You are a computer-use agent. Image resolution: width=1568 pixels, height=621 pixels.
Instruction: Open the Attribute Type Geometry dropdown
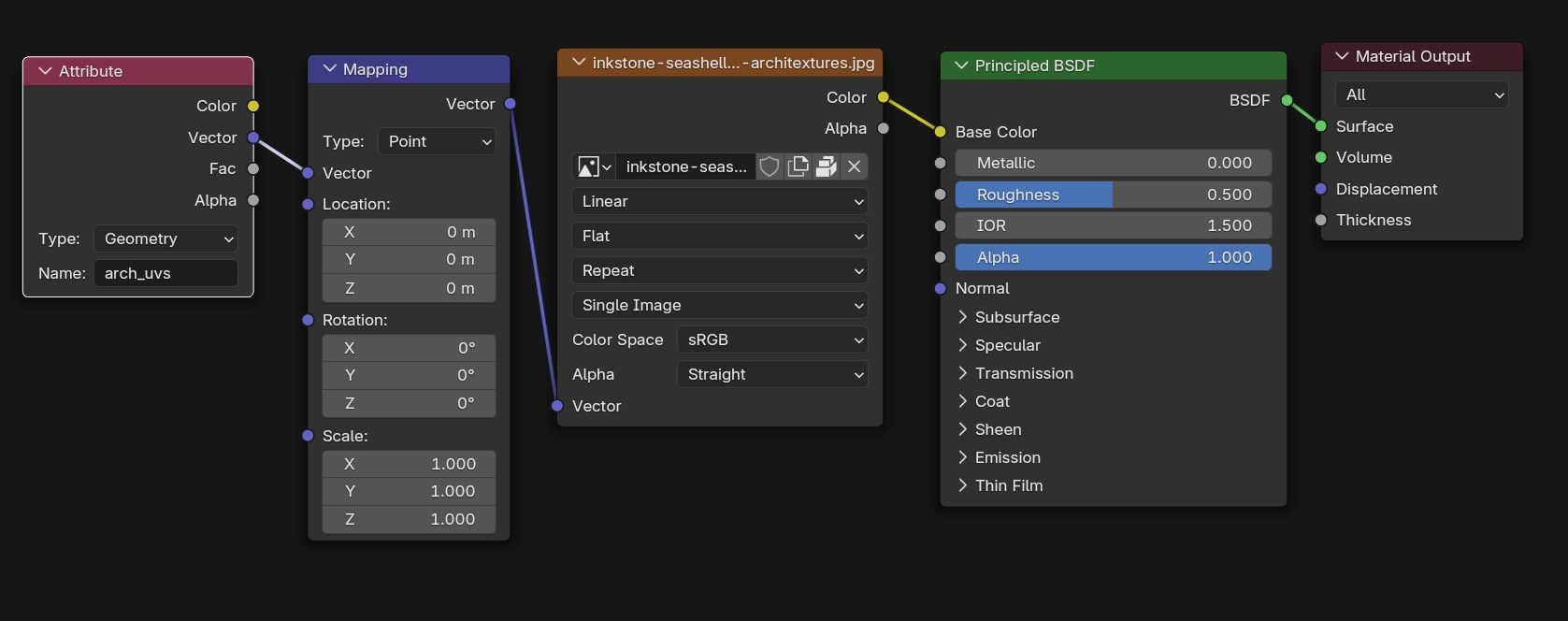tap(165, 238)
